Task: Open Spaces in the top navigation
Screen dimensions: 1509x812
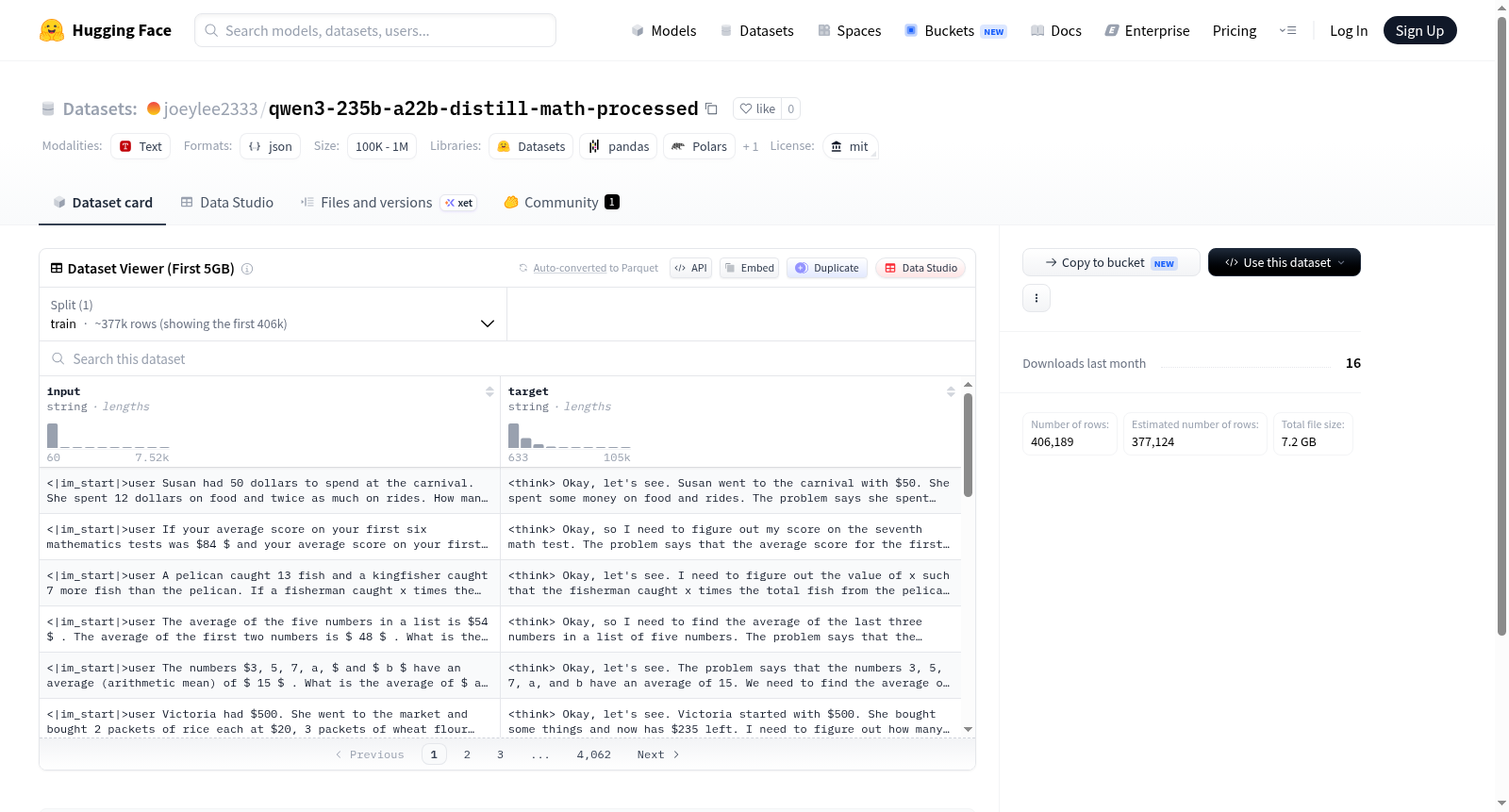Action: (850, 30)
